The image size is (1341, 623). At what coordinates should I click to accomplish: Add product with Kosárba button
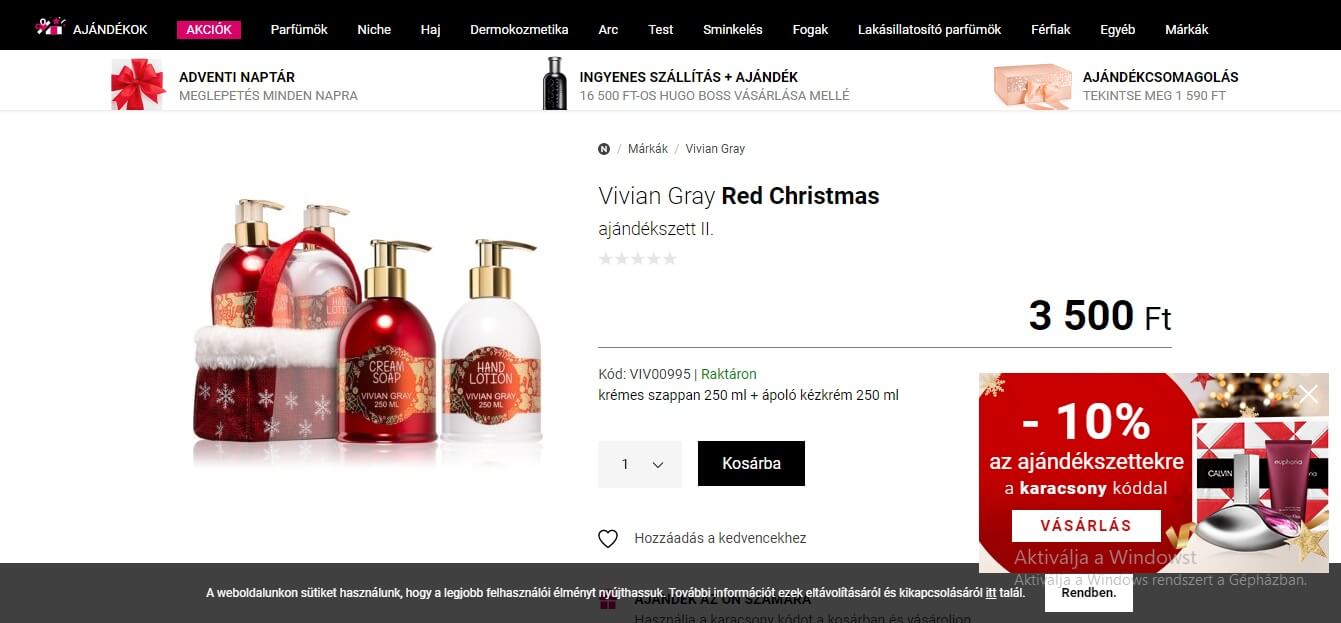click(751, 464)
